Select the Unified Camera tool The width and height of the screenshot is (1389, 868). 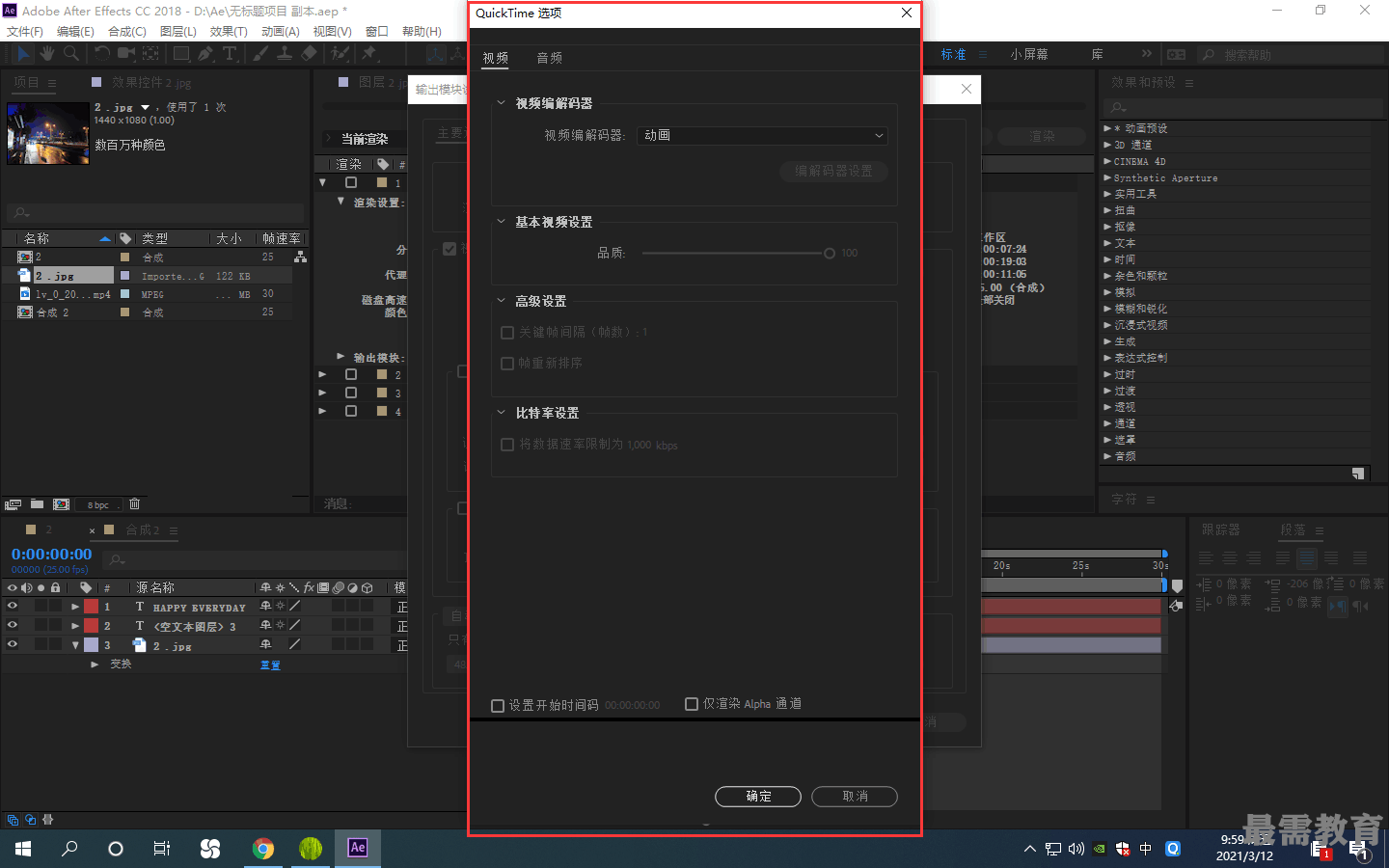[126, 54]
